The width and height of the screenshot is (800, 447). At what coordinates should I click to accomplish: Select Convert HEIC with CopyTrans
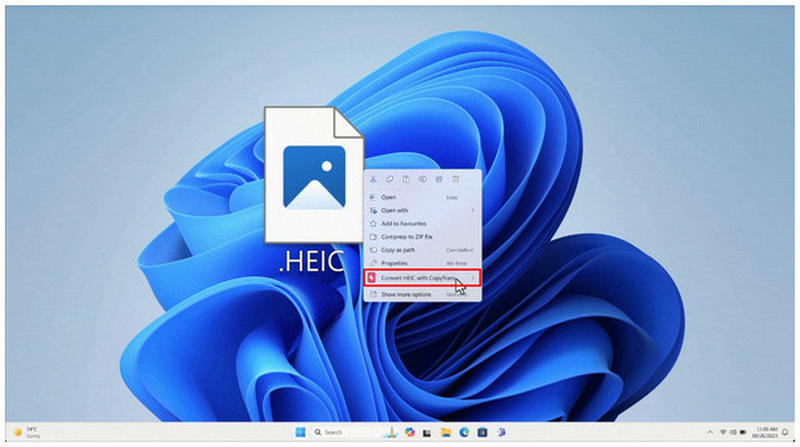tap(422, 278)
